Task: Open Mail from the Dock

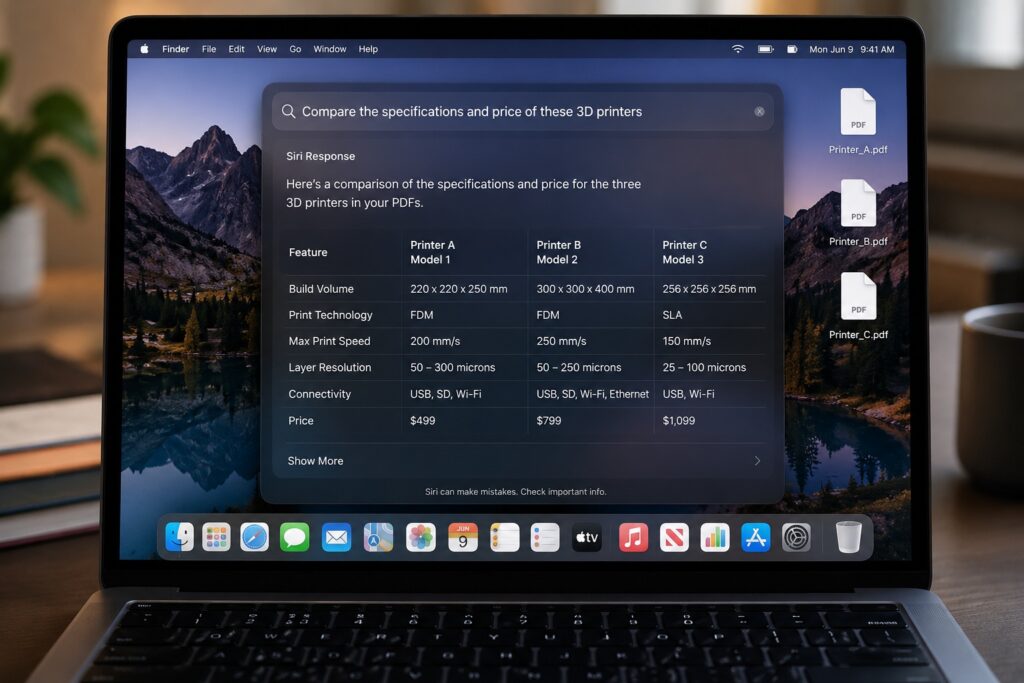Action: 336,537
